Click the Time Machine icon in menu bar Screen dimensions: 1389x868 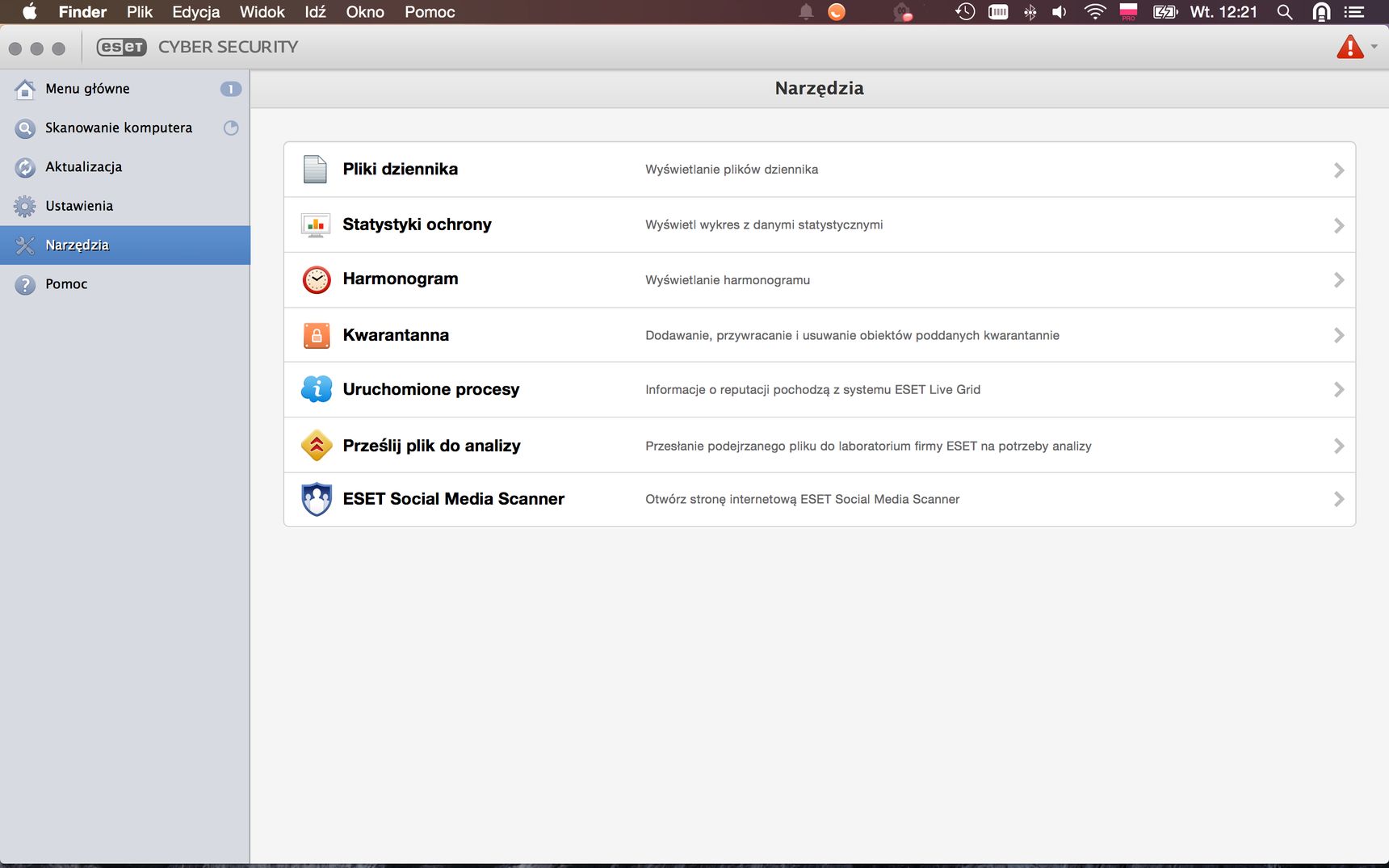[965, 11]
